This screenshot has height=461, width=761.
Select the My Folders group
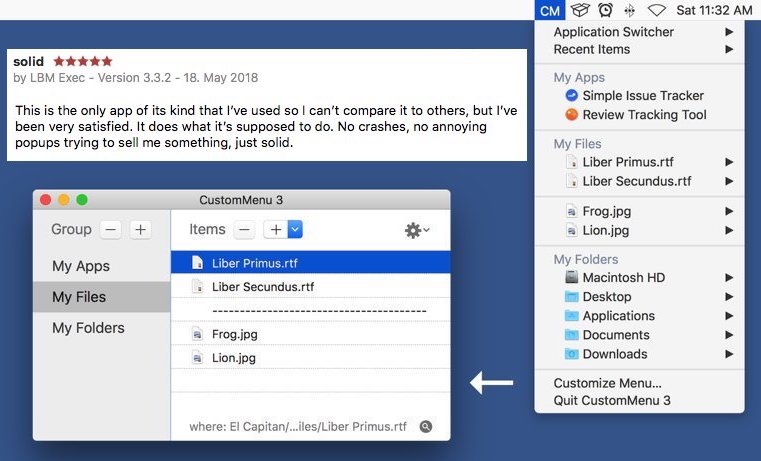pyautogui.click(x=102, y=328)
